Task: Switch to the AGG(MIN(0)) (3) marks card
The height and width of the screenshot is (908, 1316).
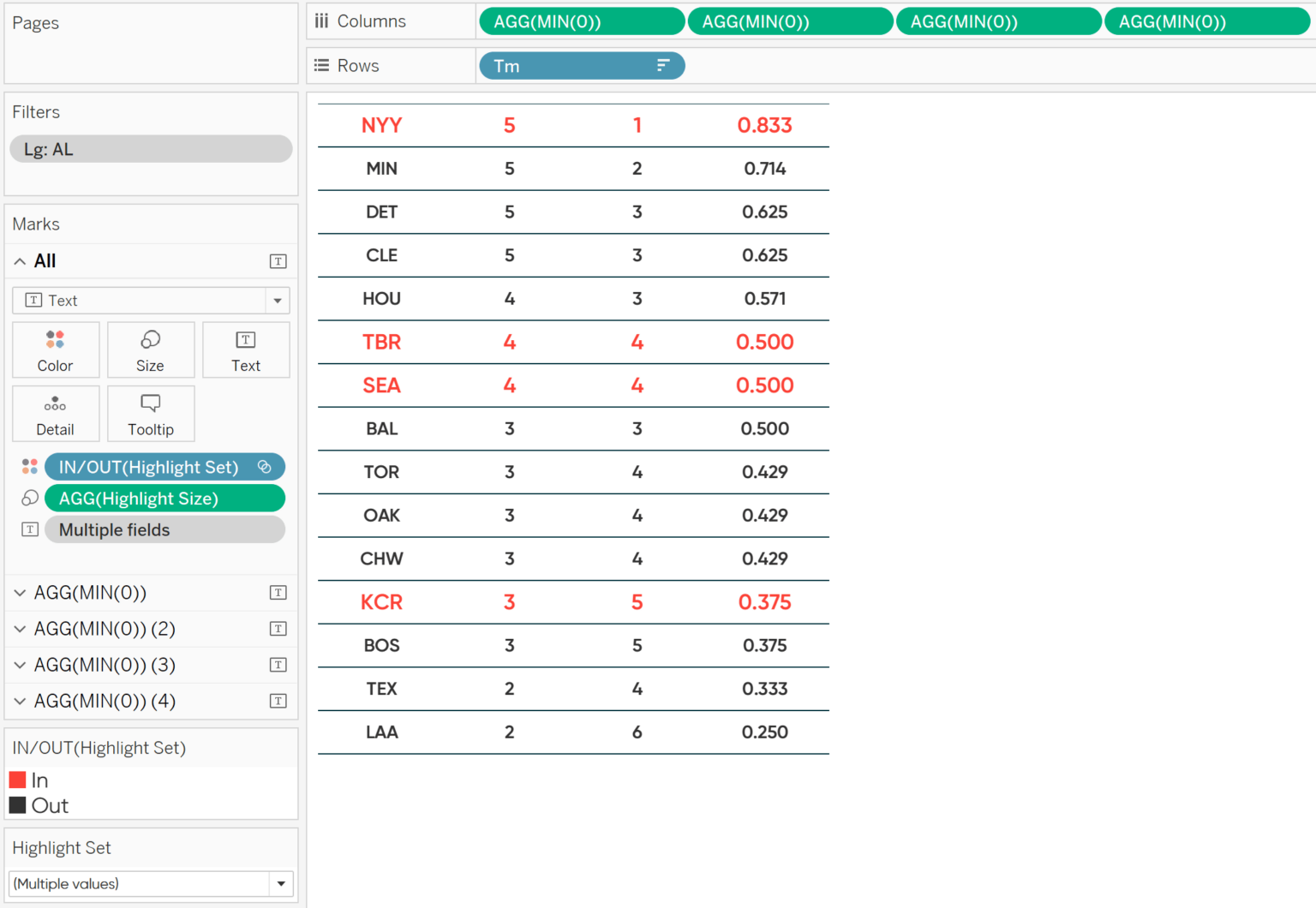Action: coord(103,665)
